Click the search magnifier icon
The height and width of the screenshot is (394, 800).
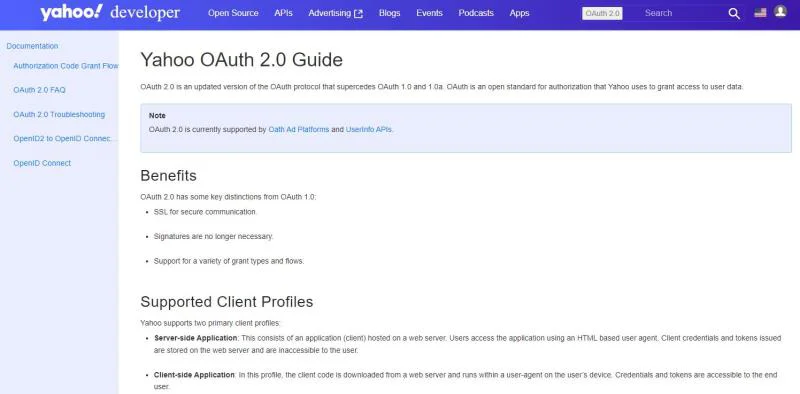point(734,14)
